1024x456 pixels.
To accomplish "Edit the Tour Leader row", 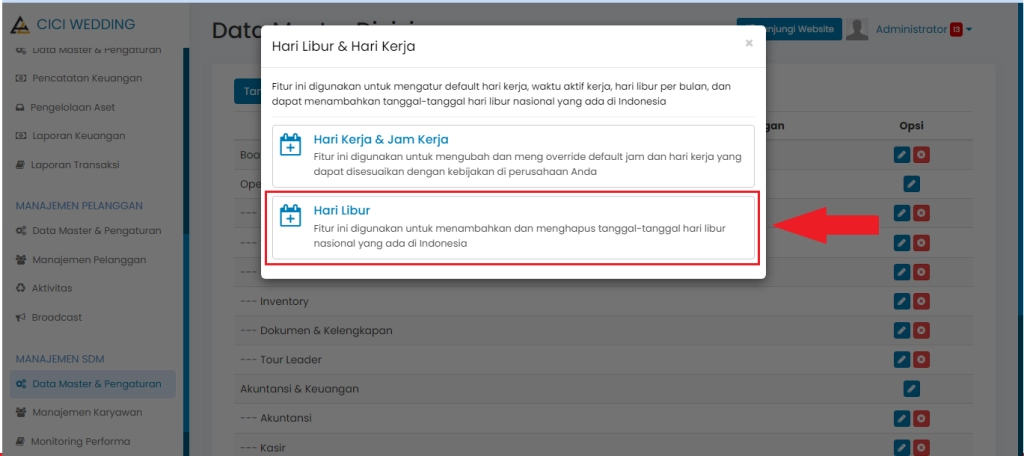I will click(x=902, y=359).
